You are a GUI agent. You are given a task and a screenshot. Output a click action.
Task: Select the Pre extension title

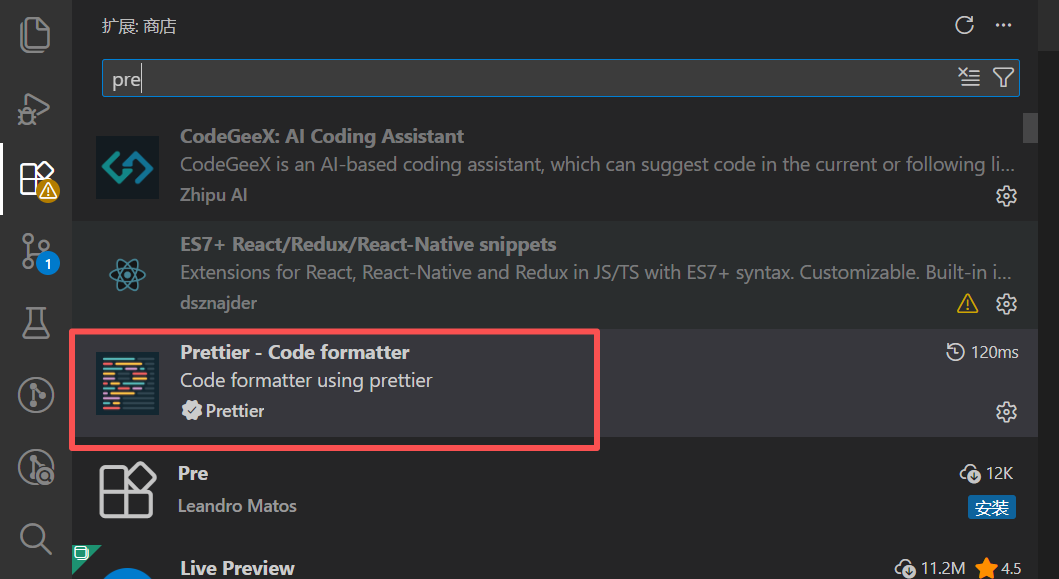click(x=193, y=474)
